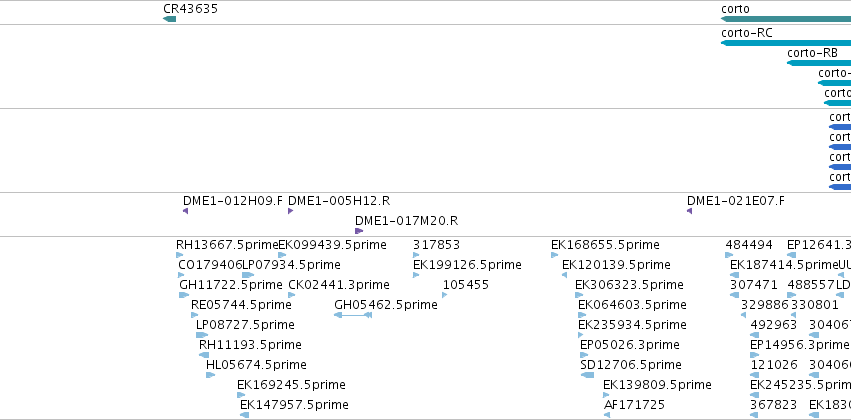Click the EK139809.5prime EST arrow
Image resolution: width=851 pixels, height=420 pixels.
tap(607, 395)
